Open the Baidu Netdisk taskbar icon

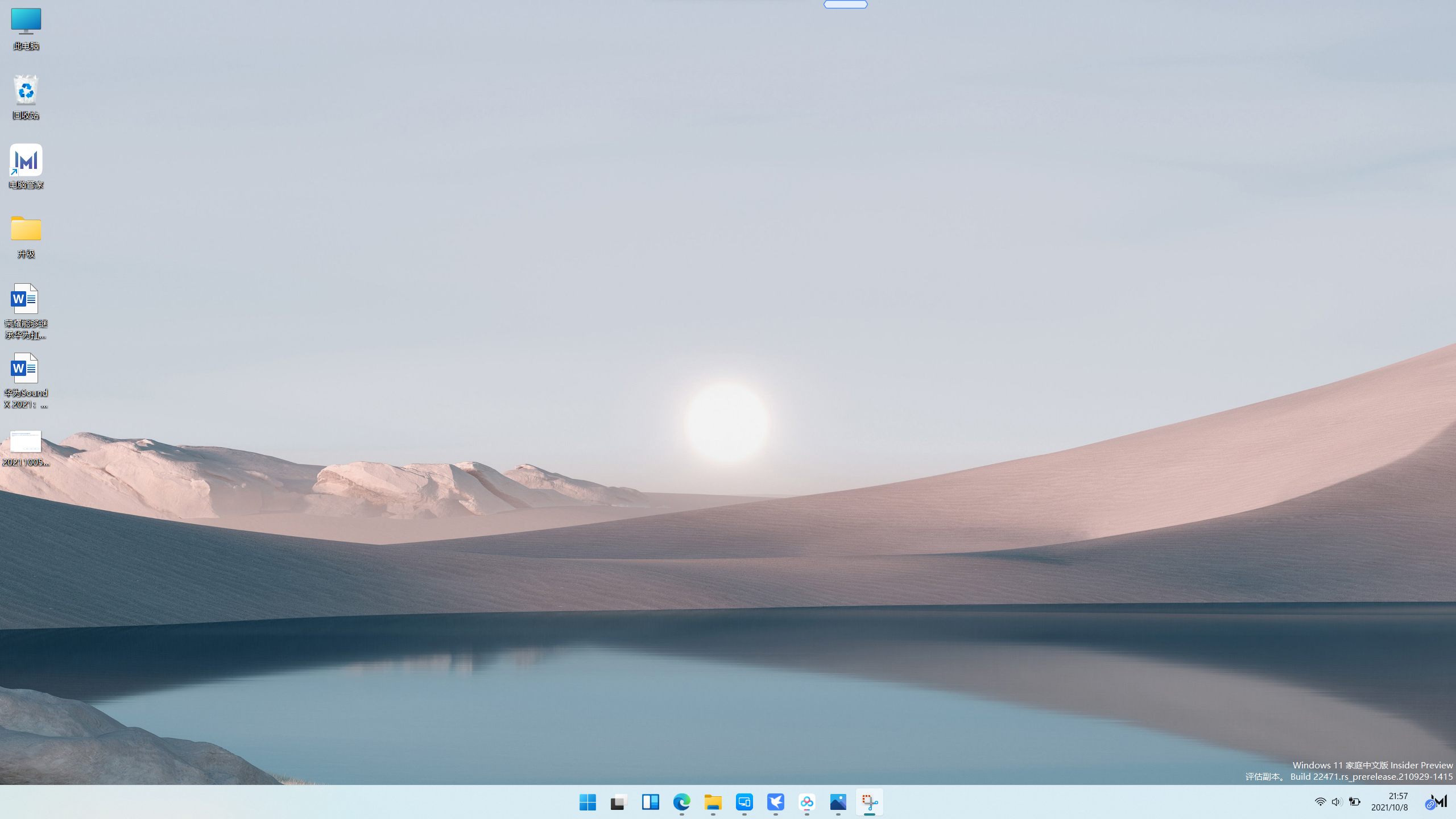[x=806, y=802]
